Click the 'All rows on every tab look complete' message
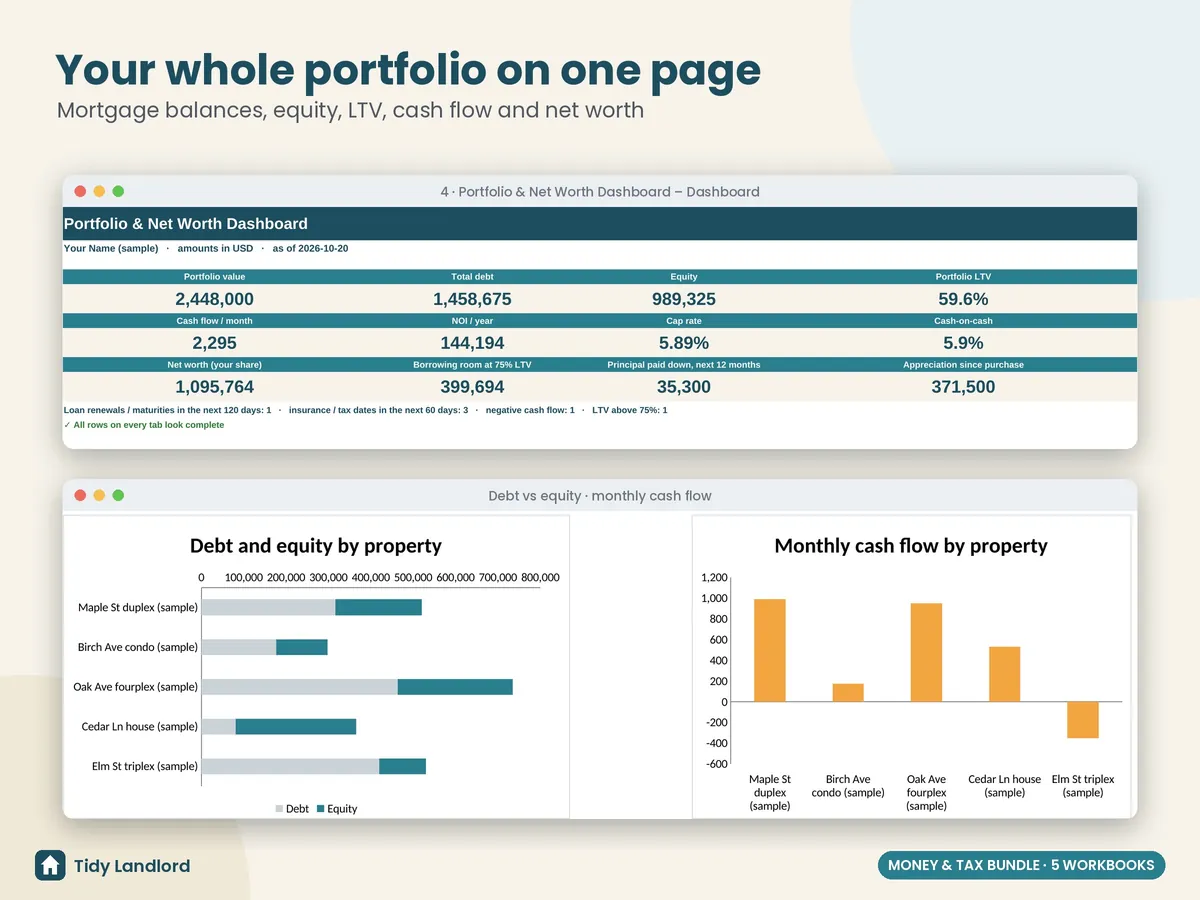 coord(144,425)
